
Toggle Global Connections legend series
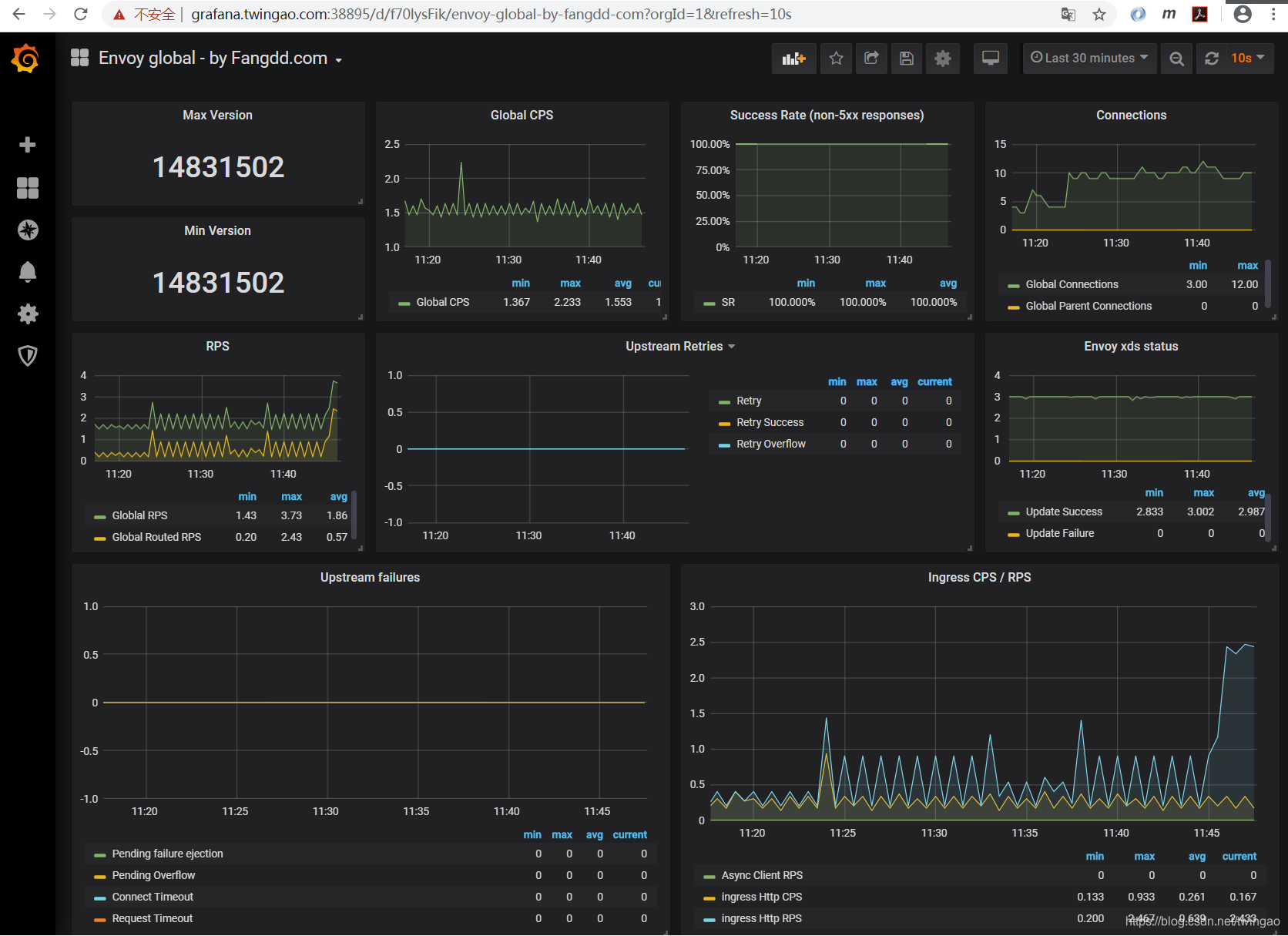coord(1072,284)
